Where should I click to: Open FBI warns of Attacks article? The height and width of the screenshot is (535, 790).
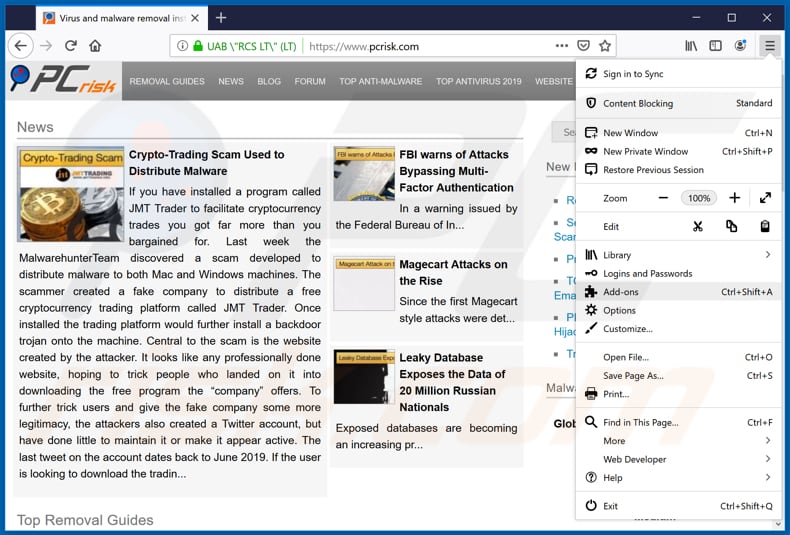click(456, 171)
